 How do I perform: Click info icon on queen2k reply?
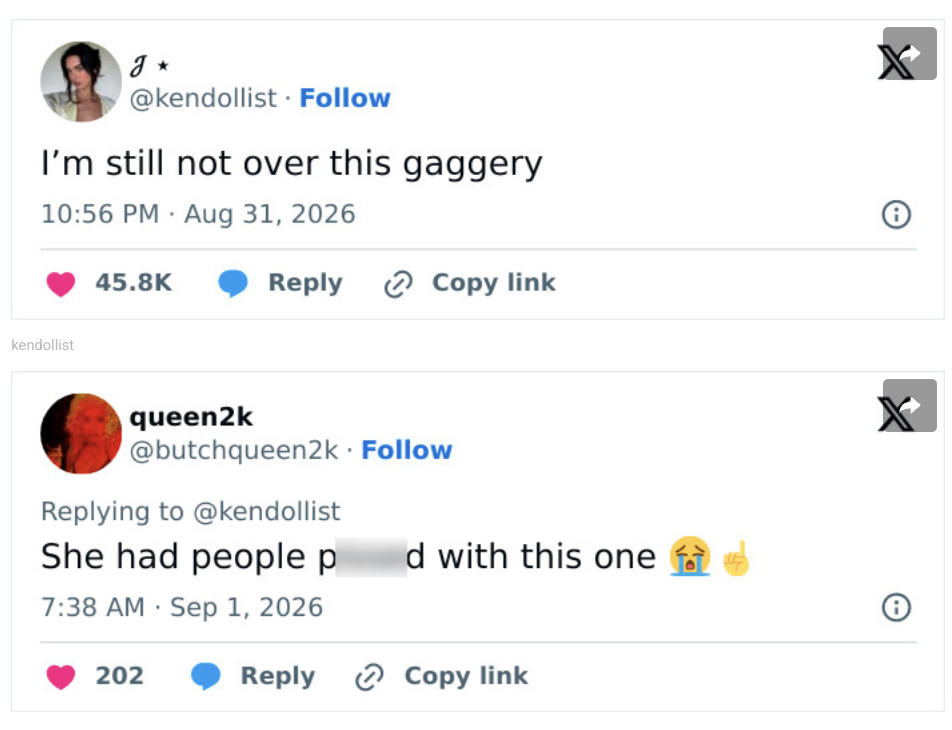[896, 607]
